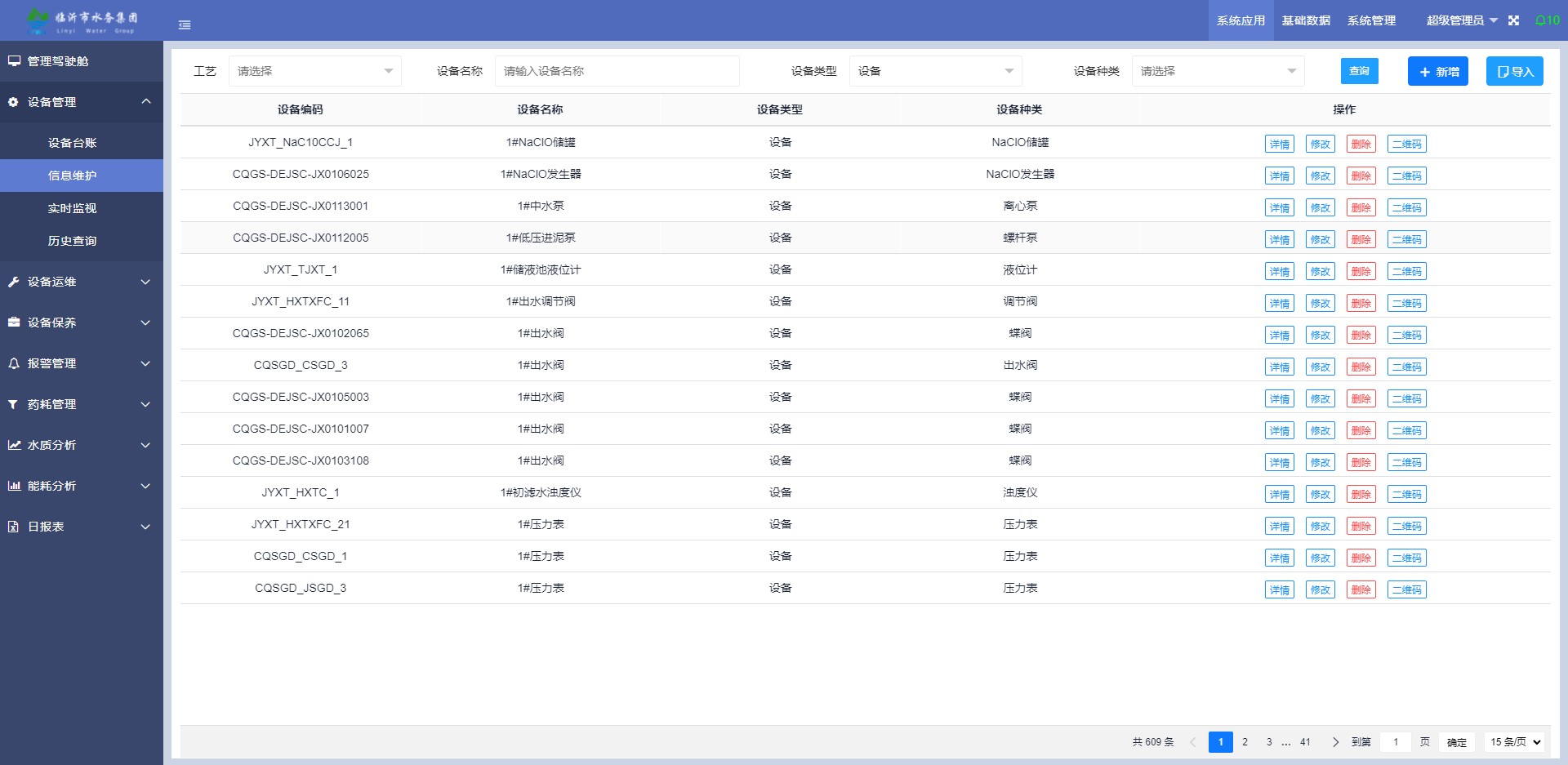Viewport: 1568px width, 765px height.
Task: Click 详情 for 1#NaClO储罐
Action: point(1280,144)
